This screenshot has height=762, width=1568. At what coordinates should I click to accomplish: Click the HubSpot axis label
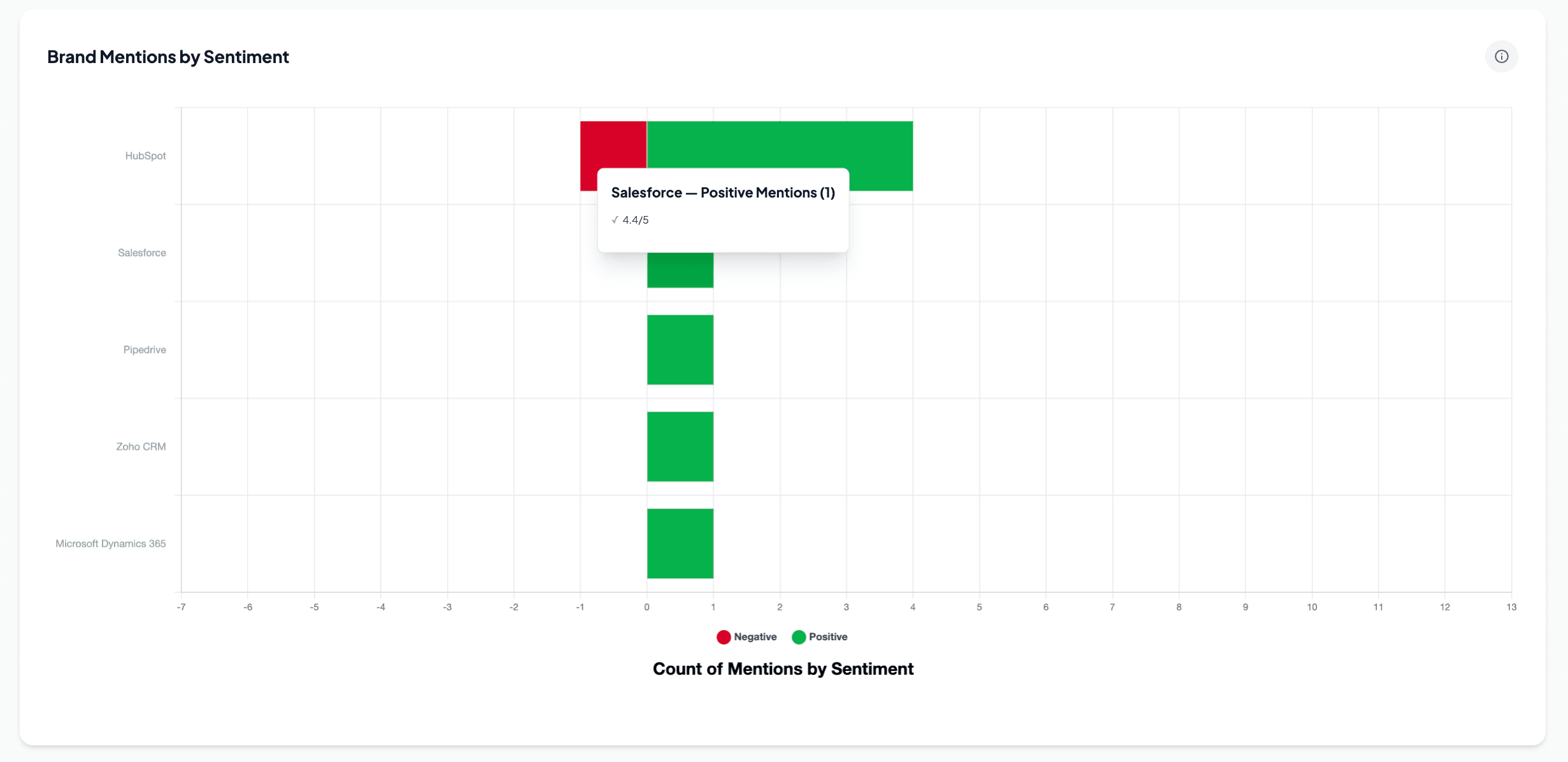pyautogui.click(x=145, y=155)
